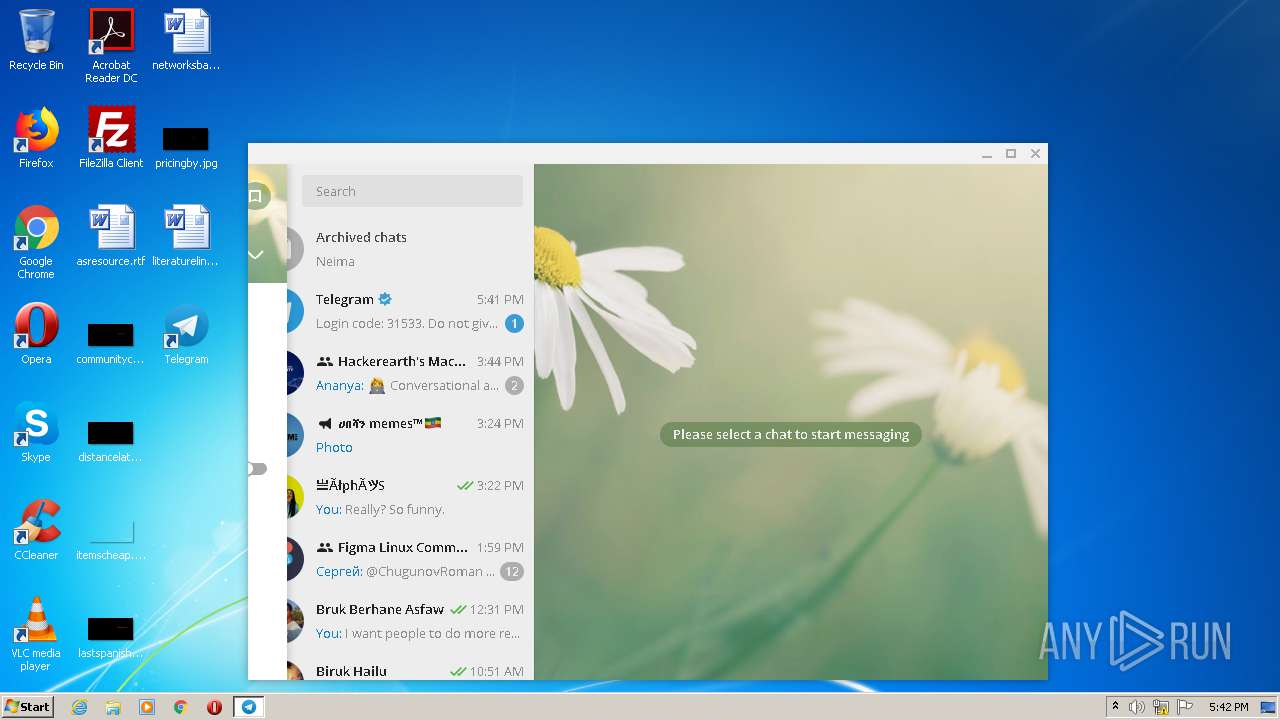1280x720 pixels.
Task: Click the Telegram Search field
Action: point(412,191)
